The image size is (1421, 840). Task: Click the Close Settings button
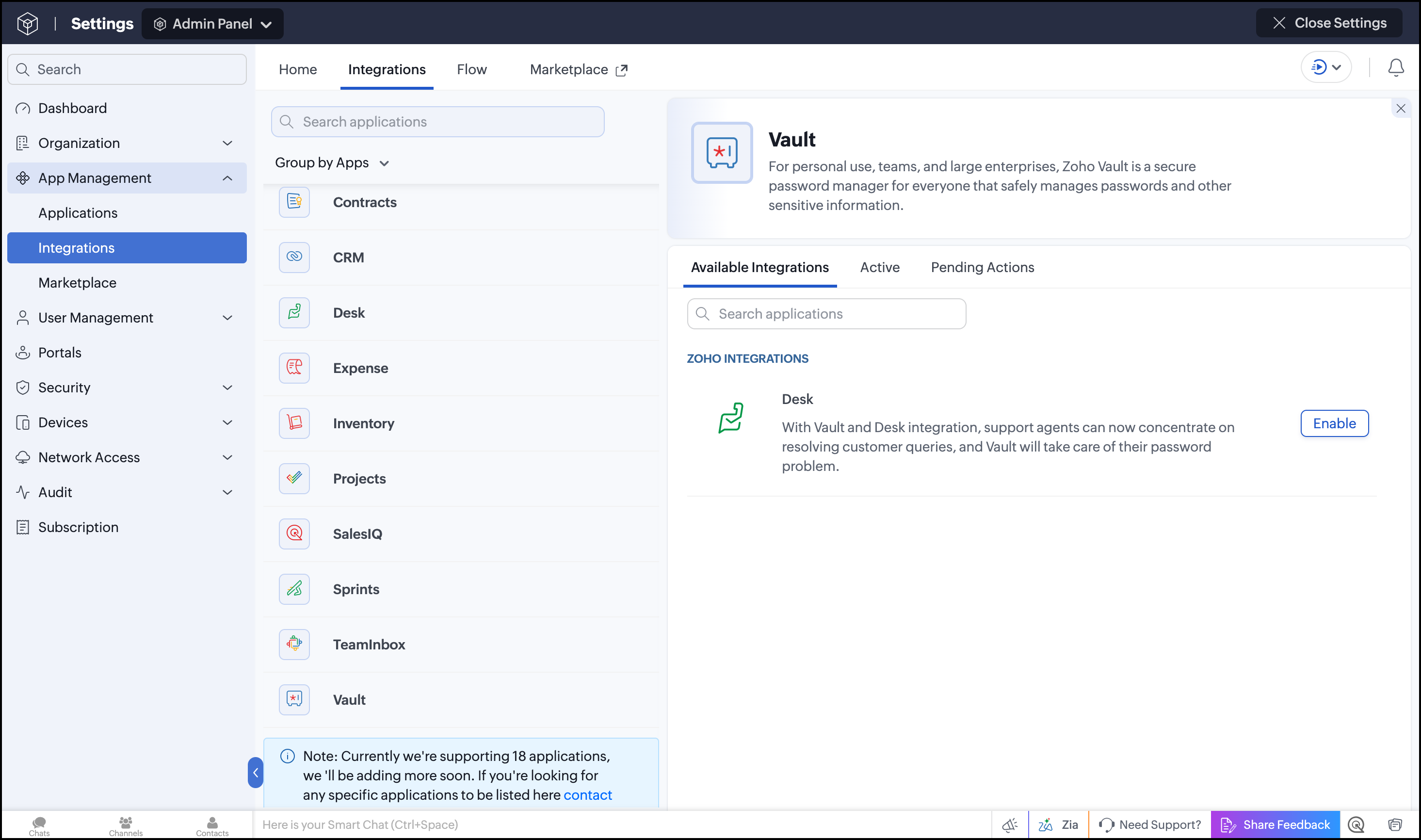[x=1329, y=23]
